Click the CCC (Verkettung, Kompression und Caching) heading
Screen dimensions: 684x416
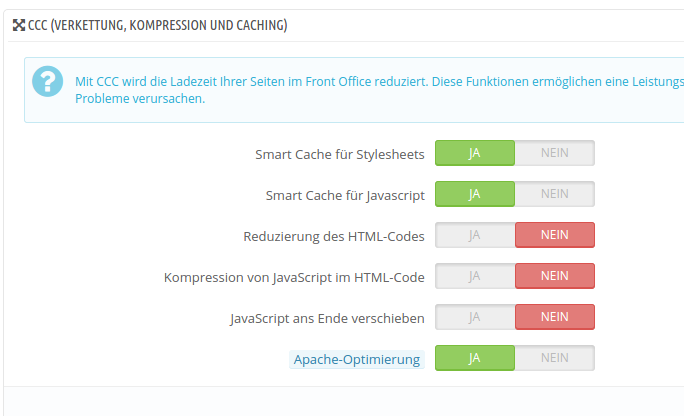pos(158,25)
